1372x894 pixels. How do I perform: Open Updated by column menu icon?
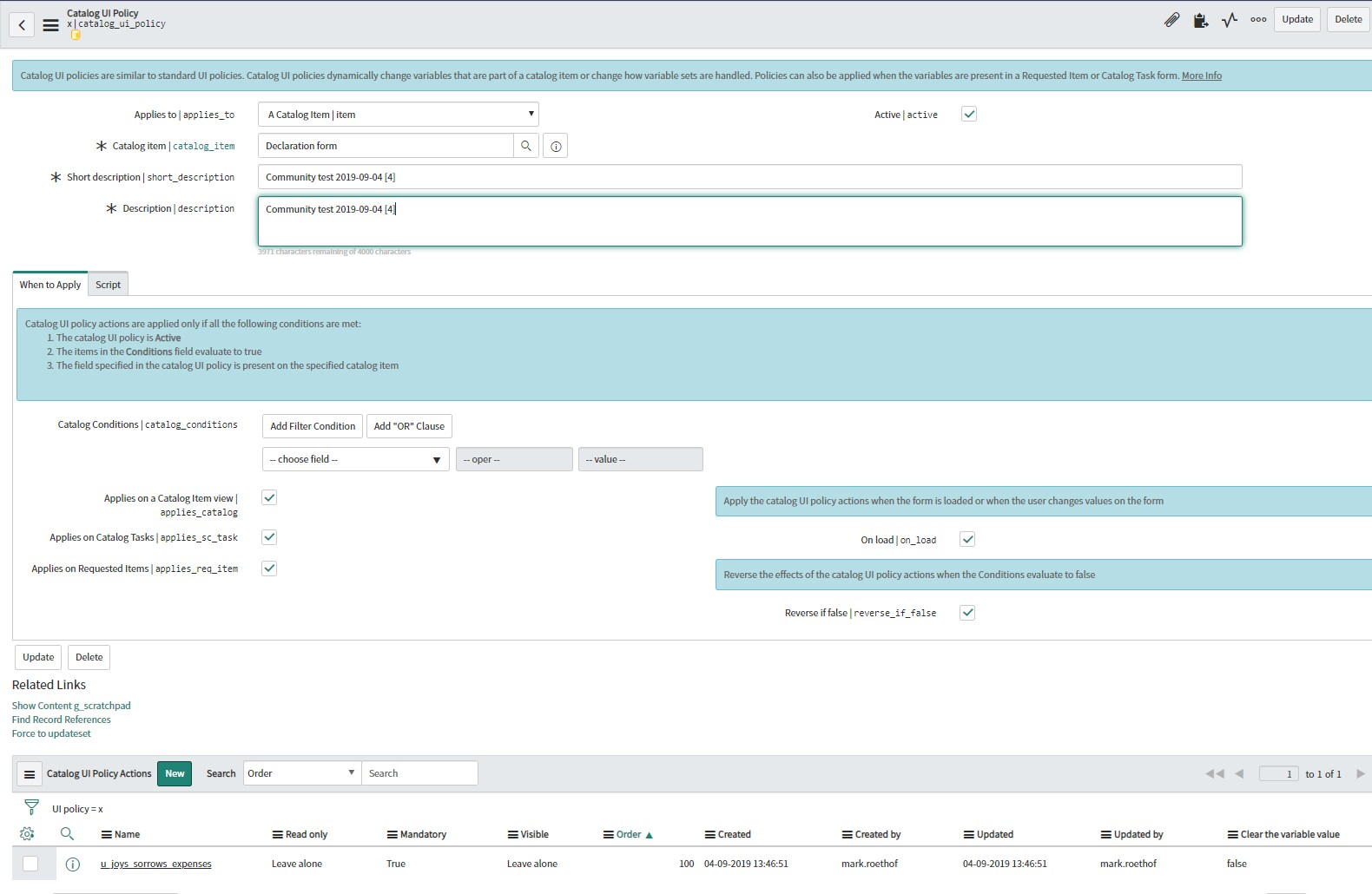(x=1106, y=835)
